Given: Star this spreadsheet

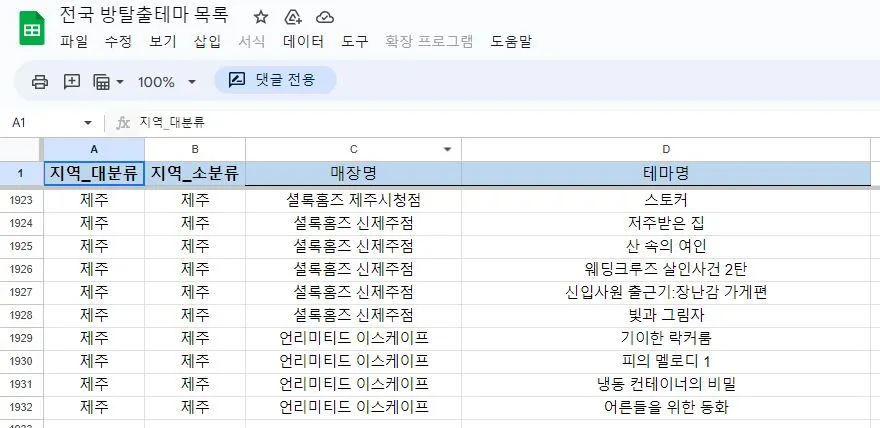Looking at the screenshot, I should [x=261, y=17].
